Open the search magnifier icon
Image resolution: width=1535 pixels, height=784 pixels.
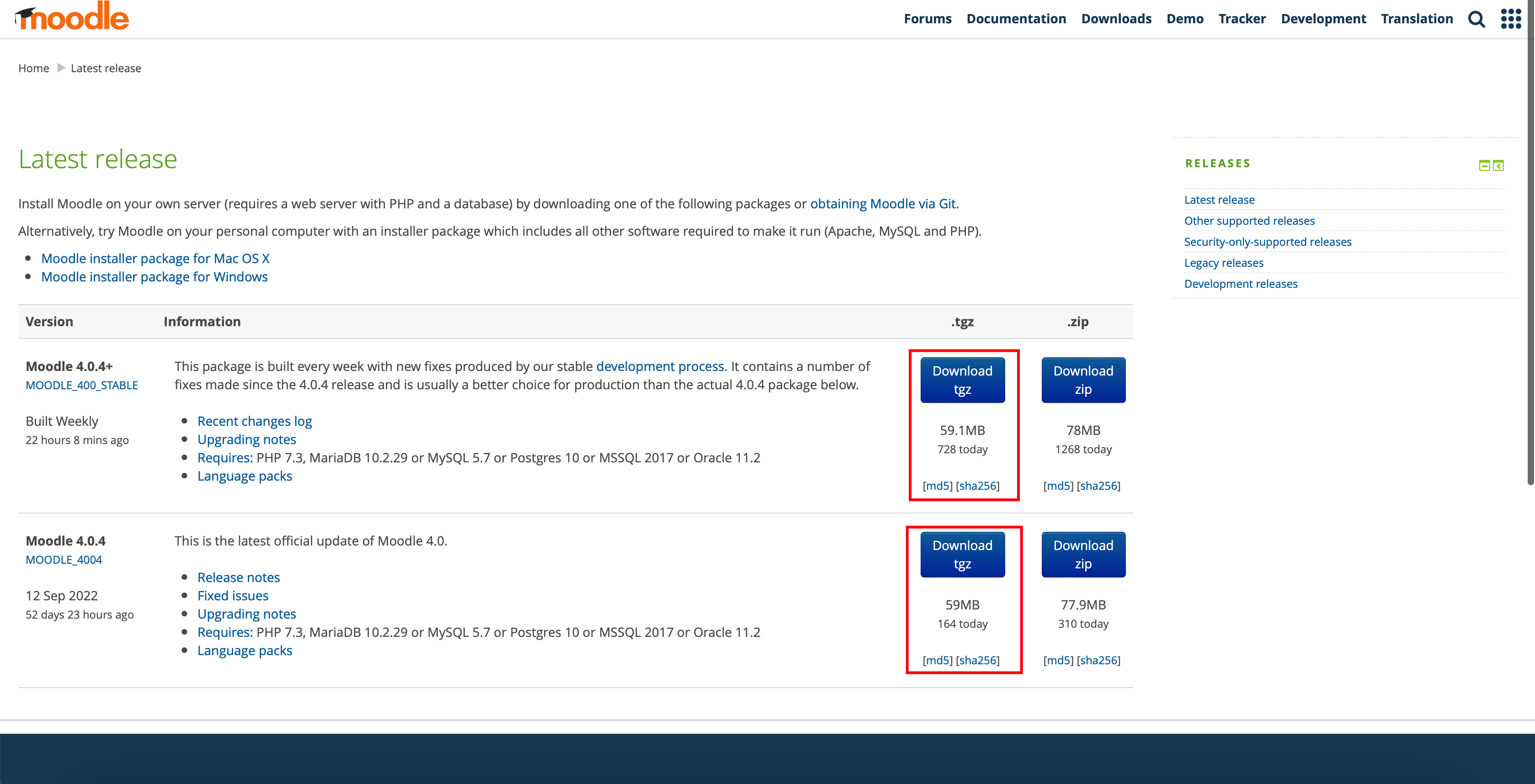pos(1476,19)
